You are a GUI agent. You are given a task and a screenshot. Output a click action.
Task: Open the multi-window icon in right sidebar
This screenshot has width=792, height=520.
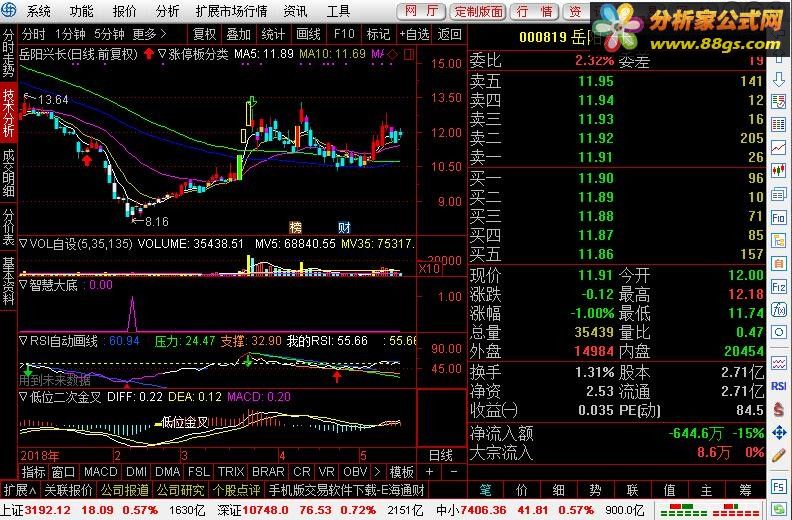[x=778, y=194]
